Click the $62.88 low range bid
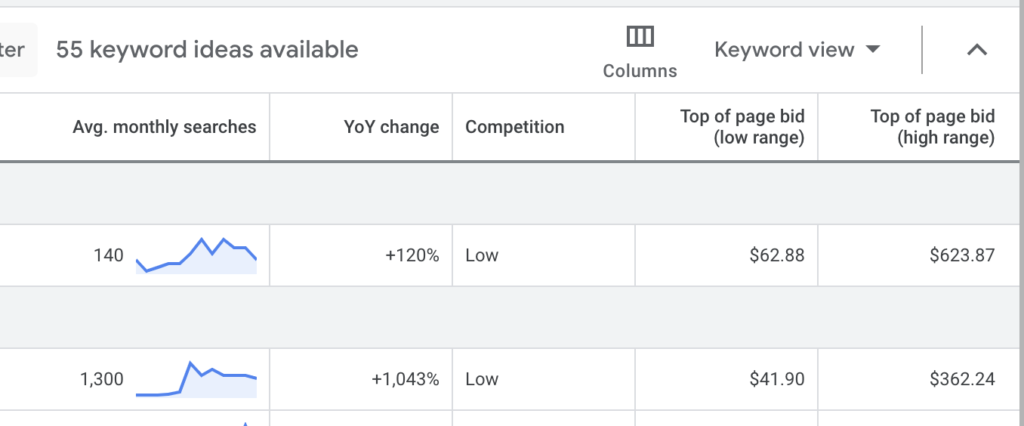1024x426 pixels. click(776, 255)
